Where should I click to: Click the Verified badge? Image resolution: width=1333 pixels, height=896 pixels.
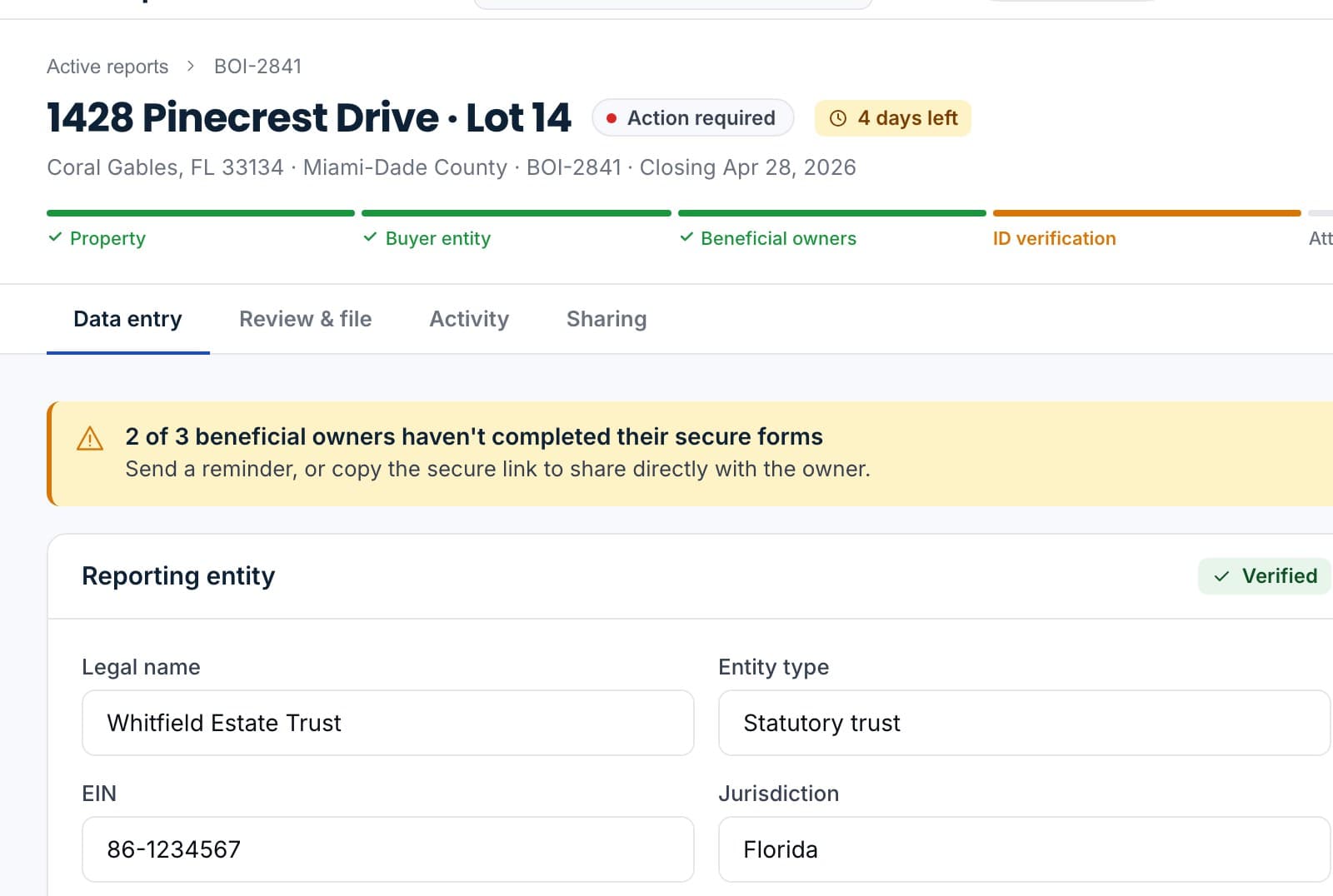pos(1264,576)
